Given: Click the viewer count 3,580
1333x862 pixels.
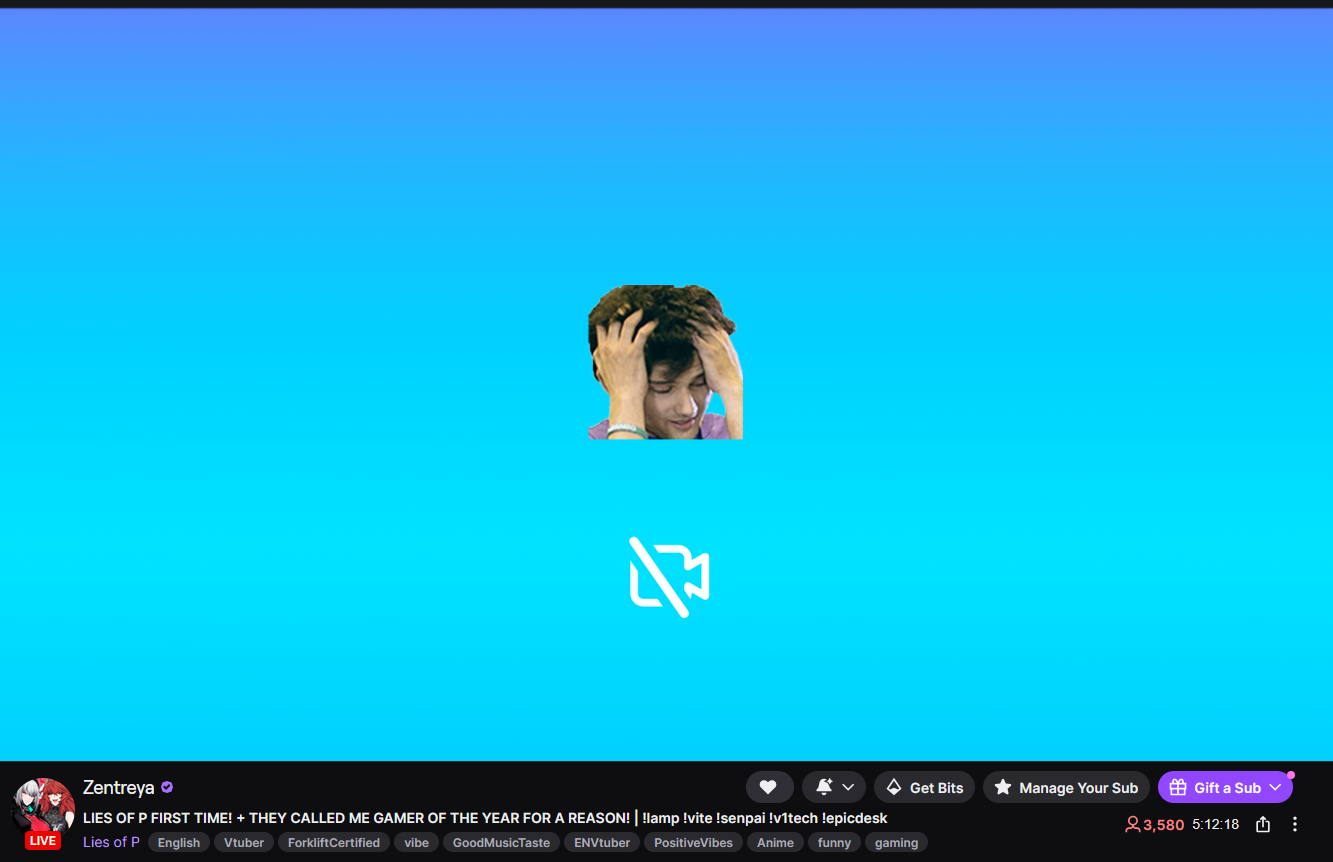Looking at the screenshot, I should point(1154,825).
